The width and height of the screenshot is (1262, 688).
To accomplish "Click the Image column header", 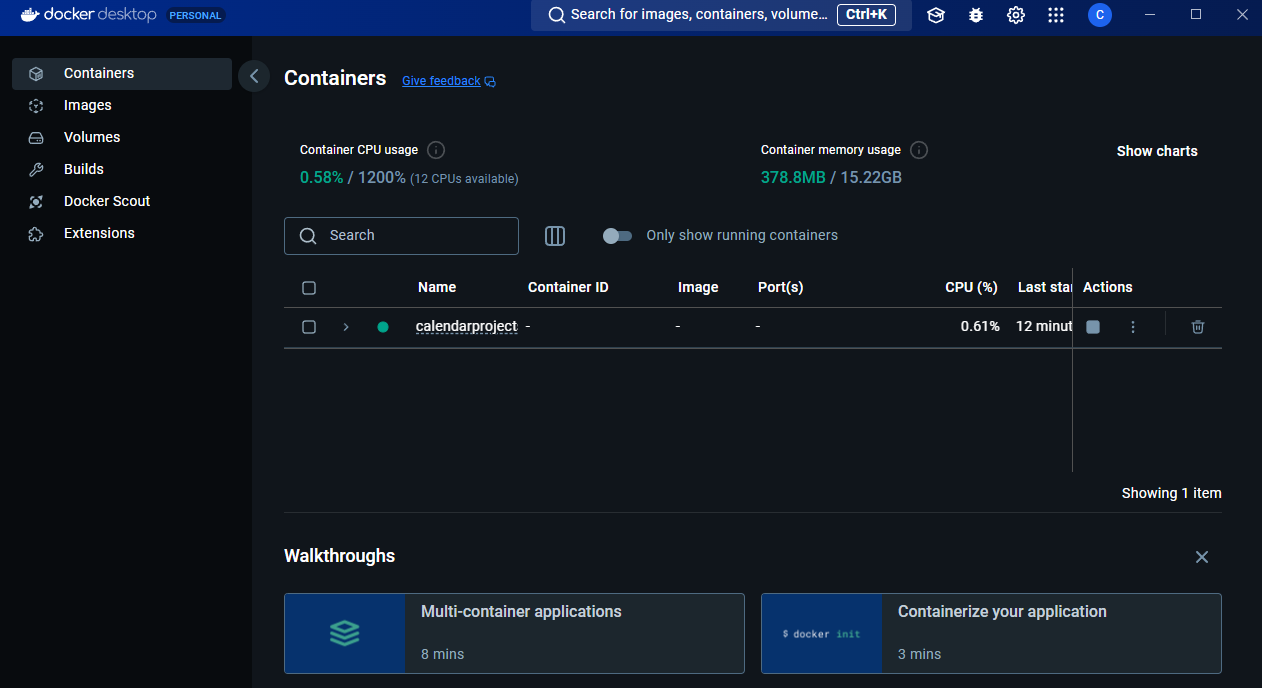I will click(698, 287).
